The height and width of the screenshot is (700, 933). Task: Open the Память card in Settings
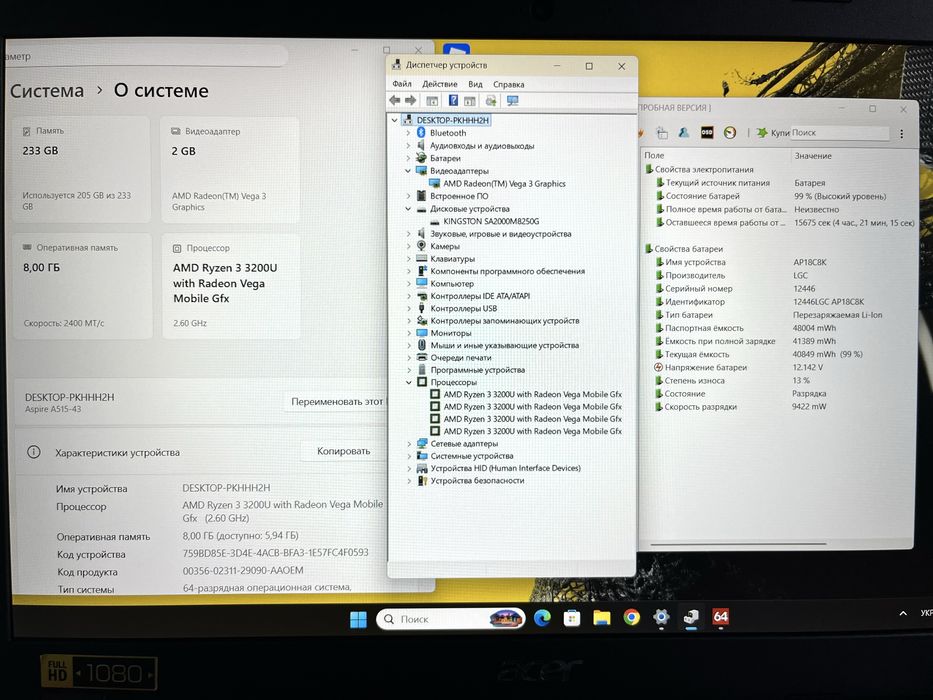pyautogui.click(x=82, y=170)
